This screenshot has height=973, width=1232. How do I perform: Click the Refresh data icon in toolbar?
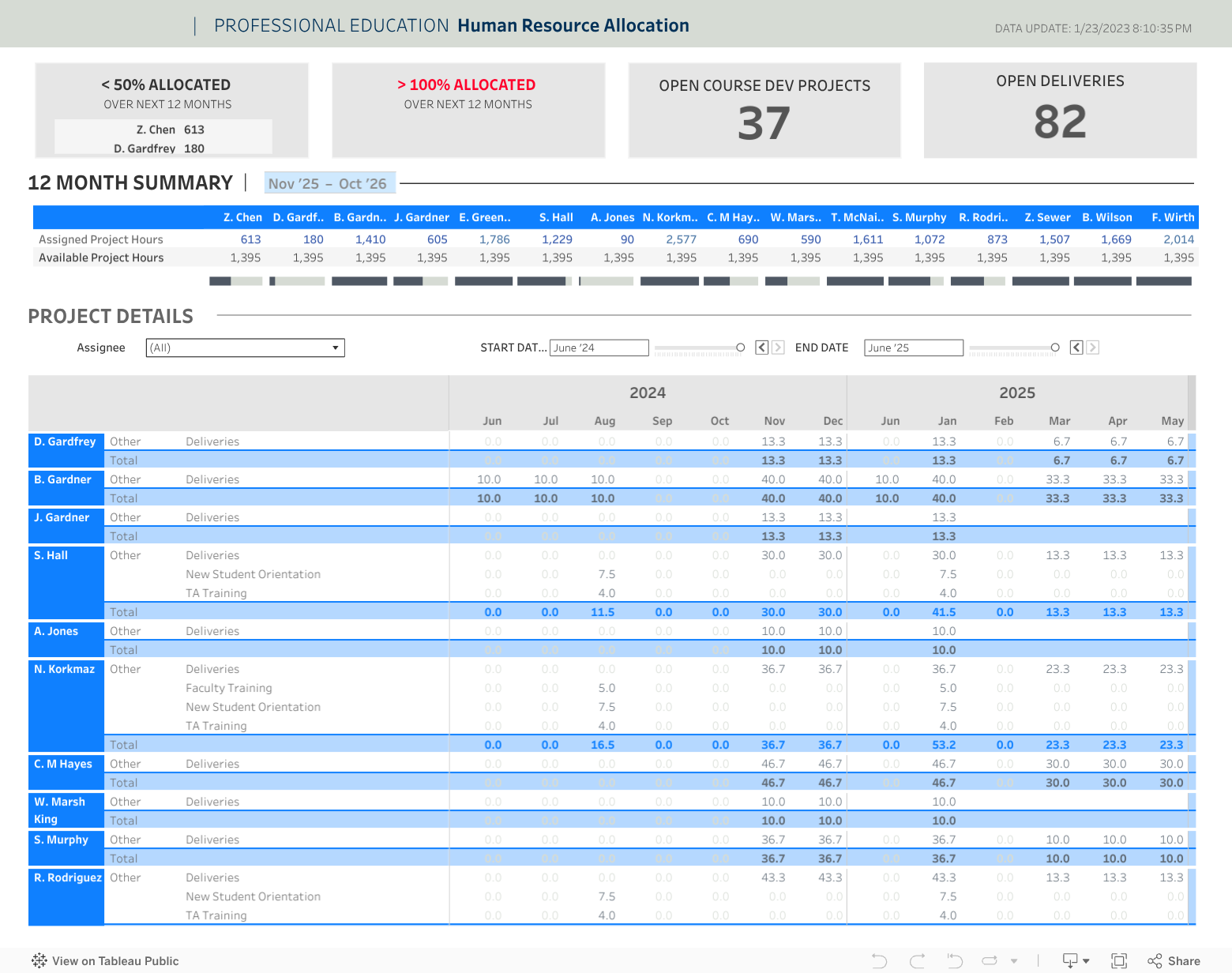(x=990, y=961)
